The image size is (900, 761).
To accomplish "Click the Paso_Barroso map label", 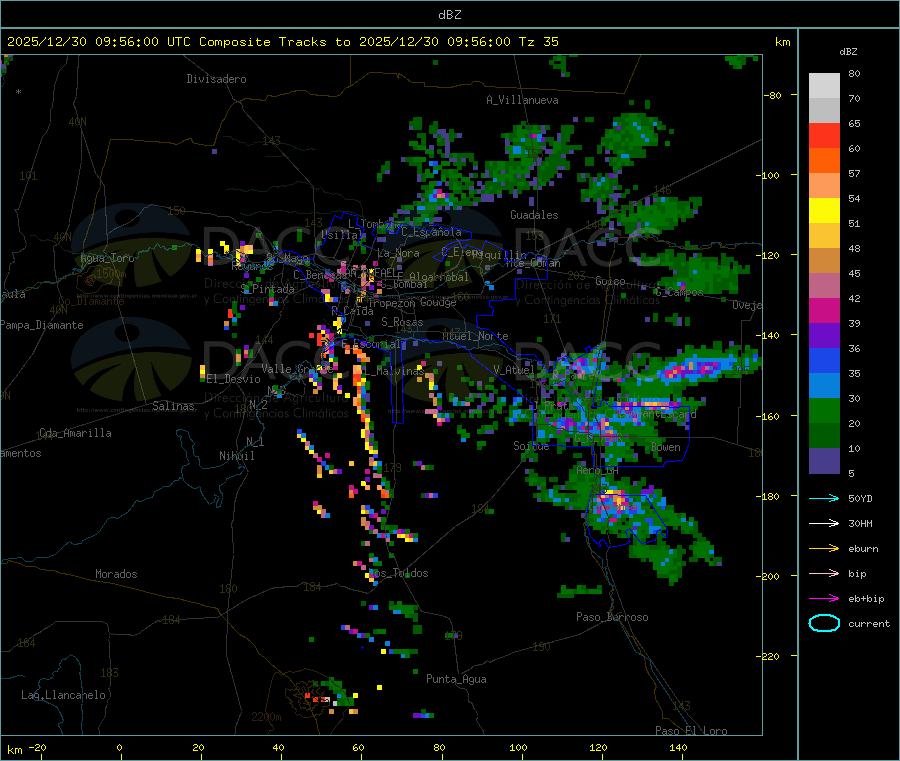I will [612, 617].
